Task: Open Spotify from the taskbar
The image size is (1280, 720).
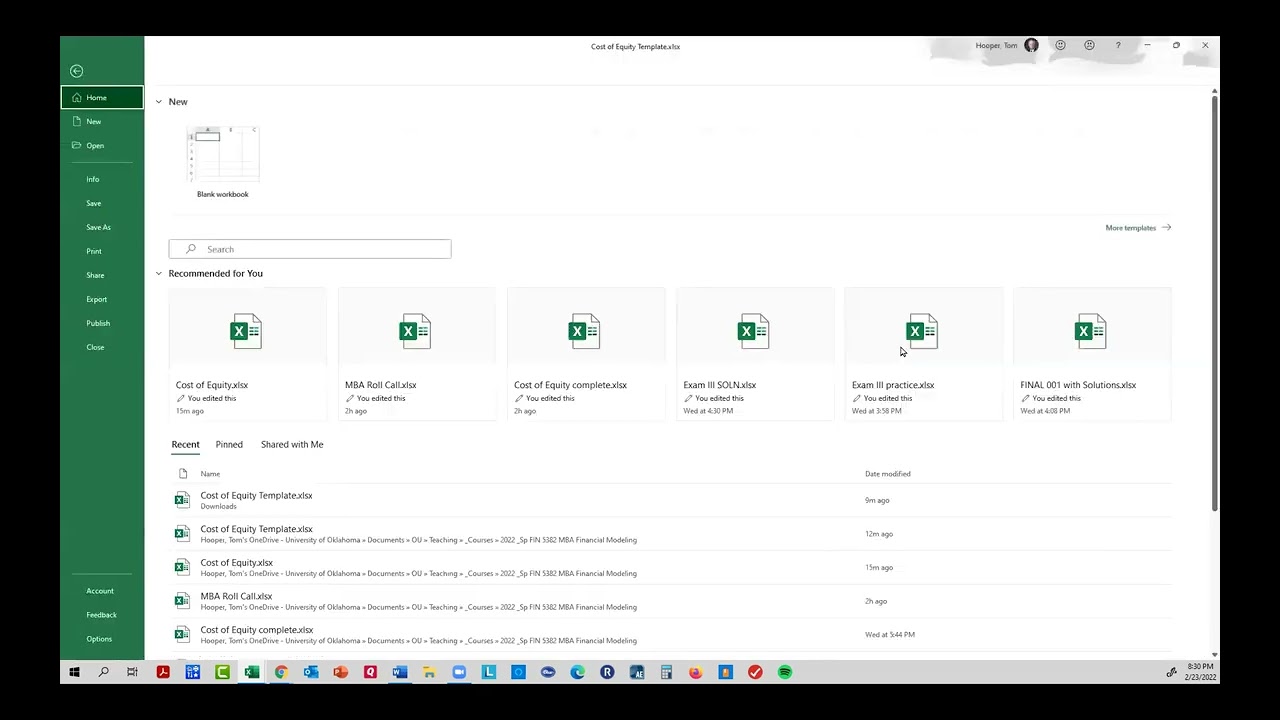Action: point(785,673)
